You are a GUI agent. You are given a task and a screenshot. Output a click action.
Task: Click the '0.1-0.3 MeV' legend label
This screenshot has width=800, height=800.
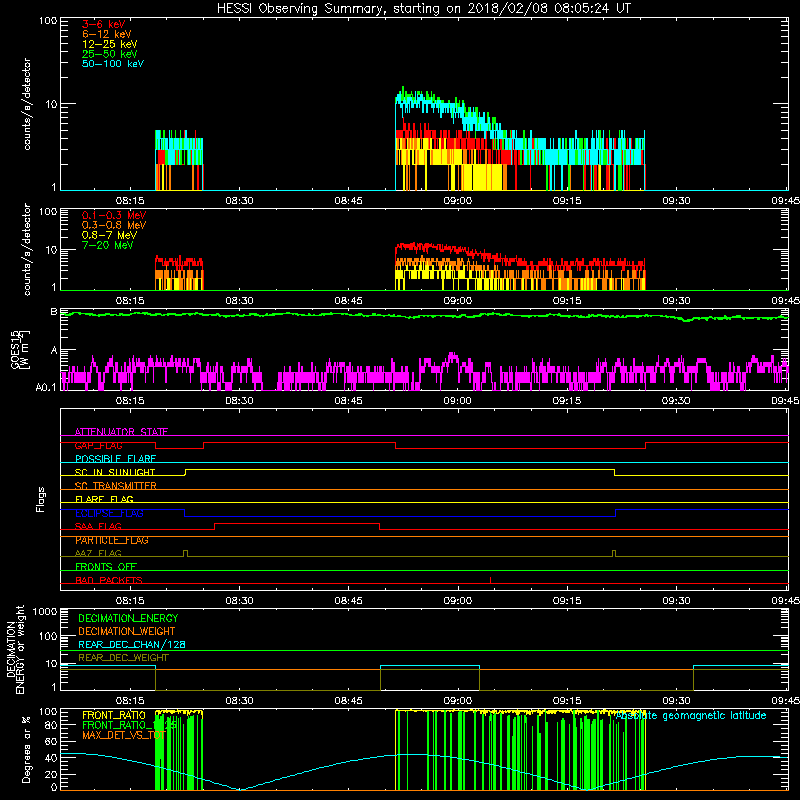pyautogui.click(x=114, y=215)
